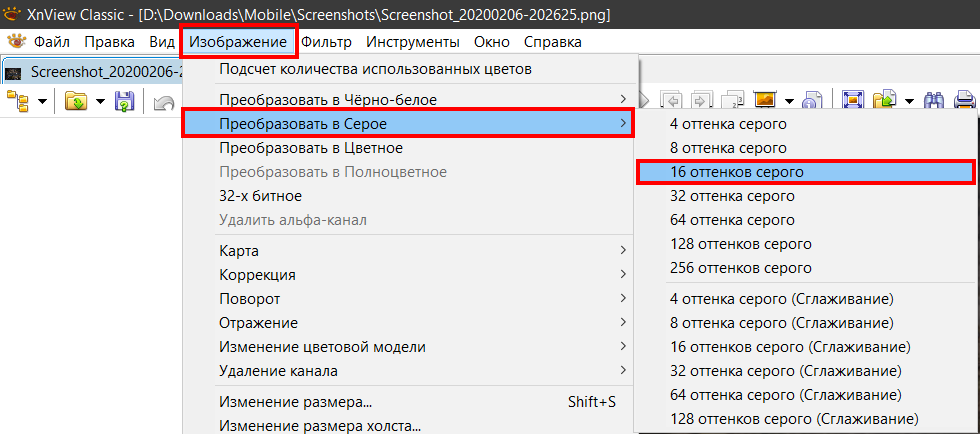Viewport: 980px width, 434px height.
Task: Expand Преобразовать в Серое submenu
Action: [x=410, y=124]
